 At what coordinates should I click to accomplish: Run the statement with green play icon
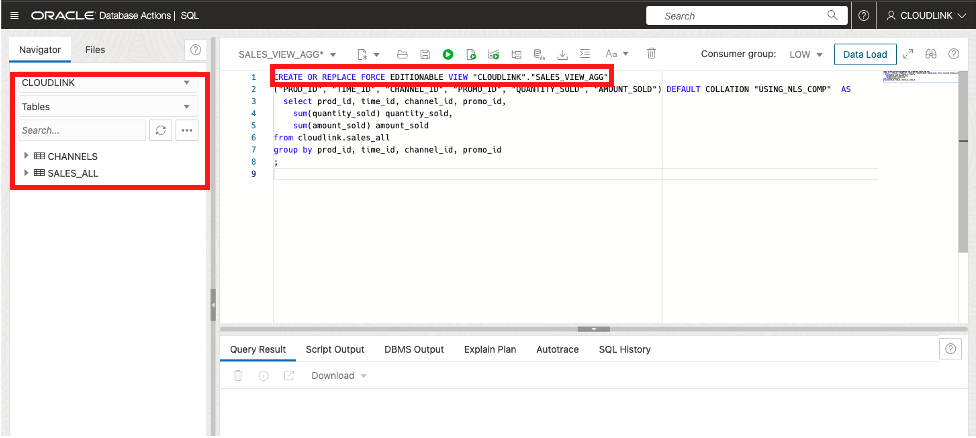pyautogui.click(x=448, y=54)
